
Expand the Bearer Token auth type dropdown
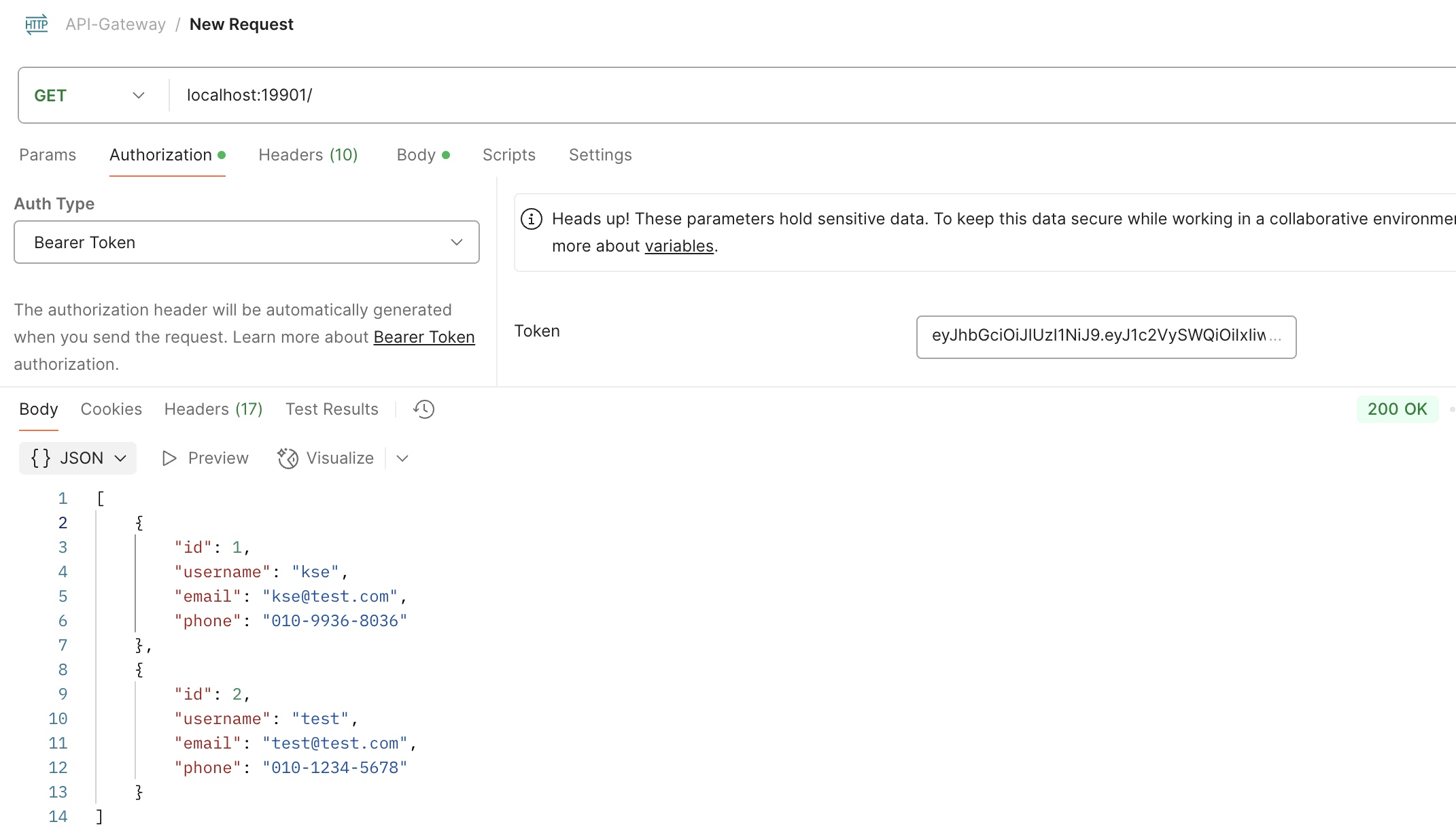246,242
